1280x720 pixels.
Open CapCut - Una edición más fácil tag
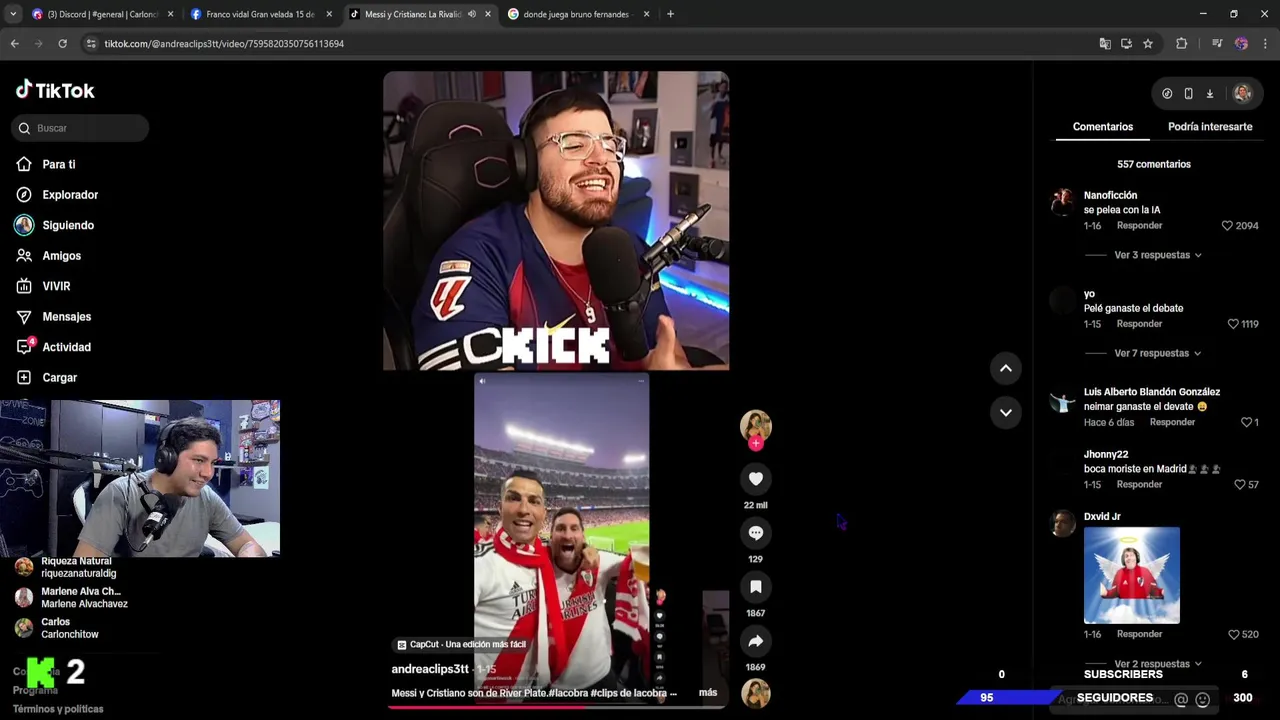pyautogui.click(x=461, y=645)
